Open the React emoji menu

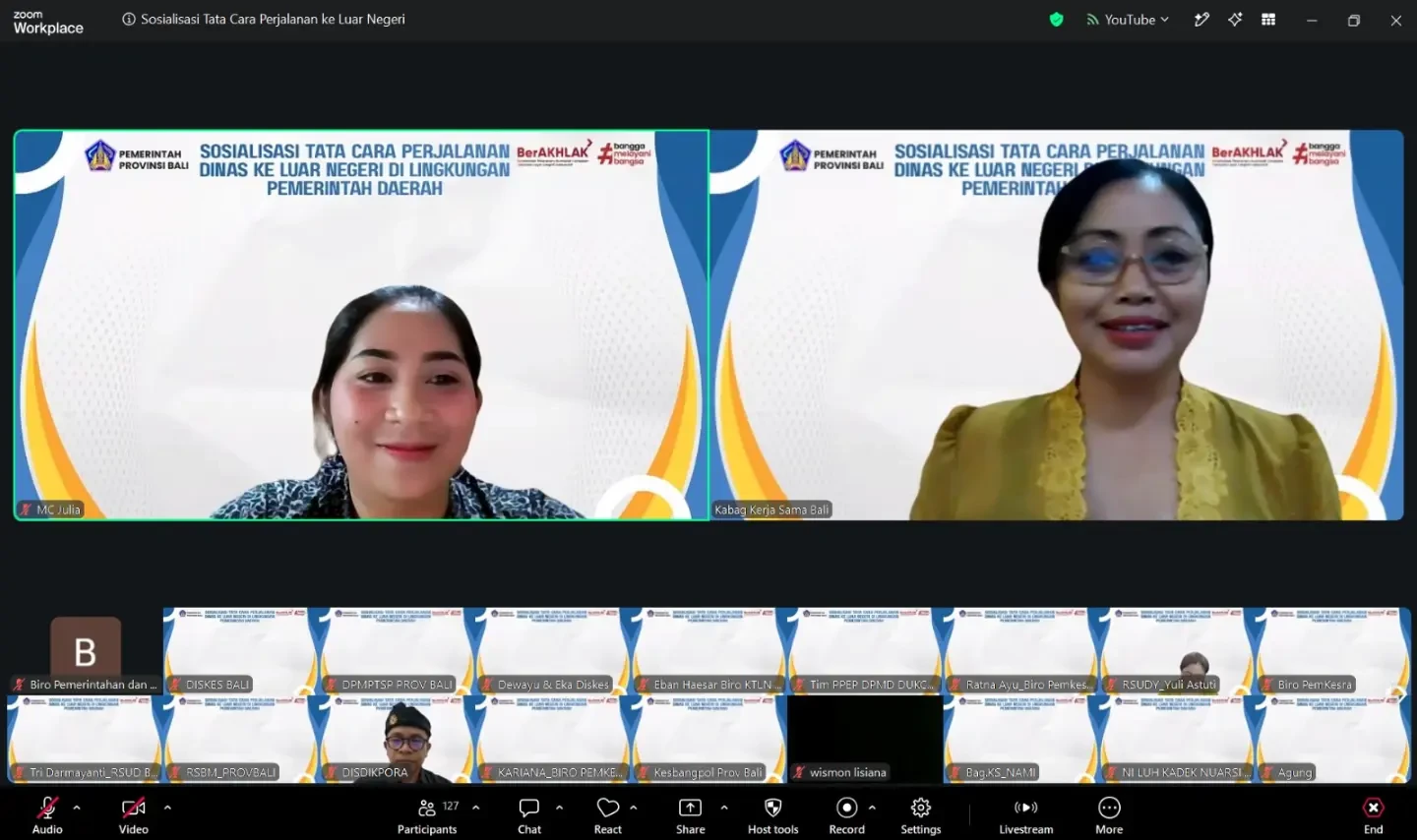click(x=608, y=815)
